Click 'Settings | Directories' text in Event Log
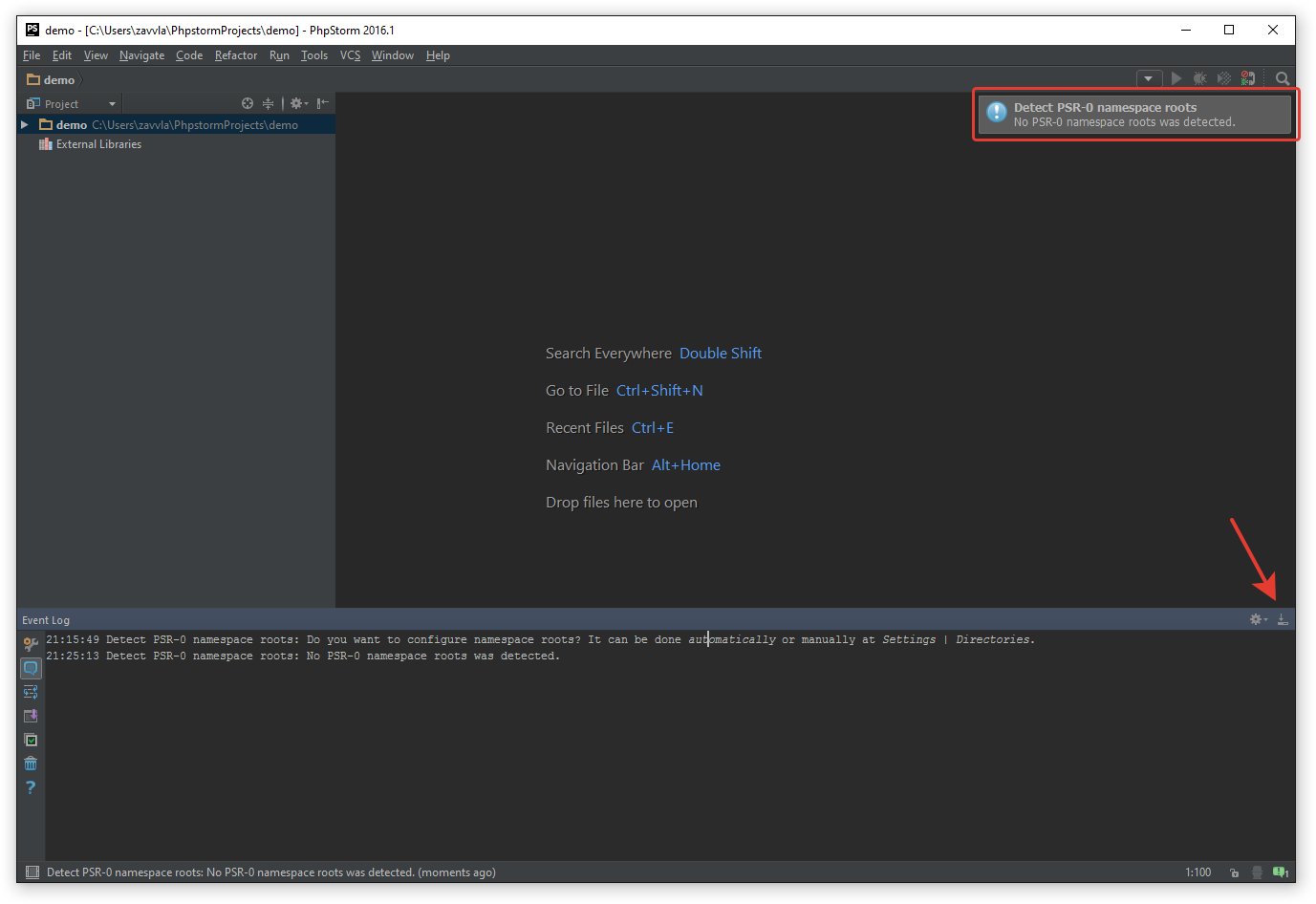Screen dimensions: 1316x904 (x=956, y=639)
